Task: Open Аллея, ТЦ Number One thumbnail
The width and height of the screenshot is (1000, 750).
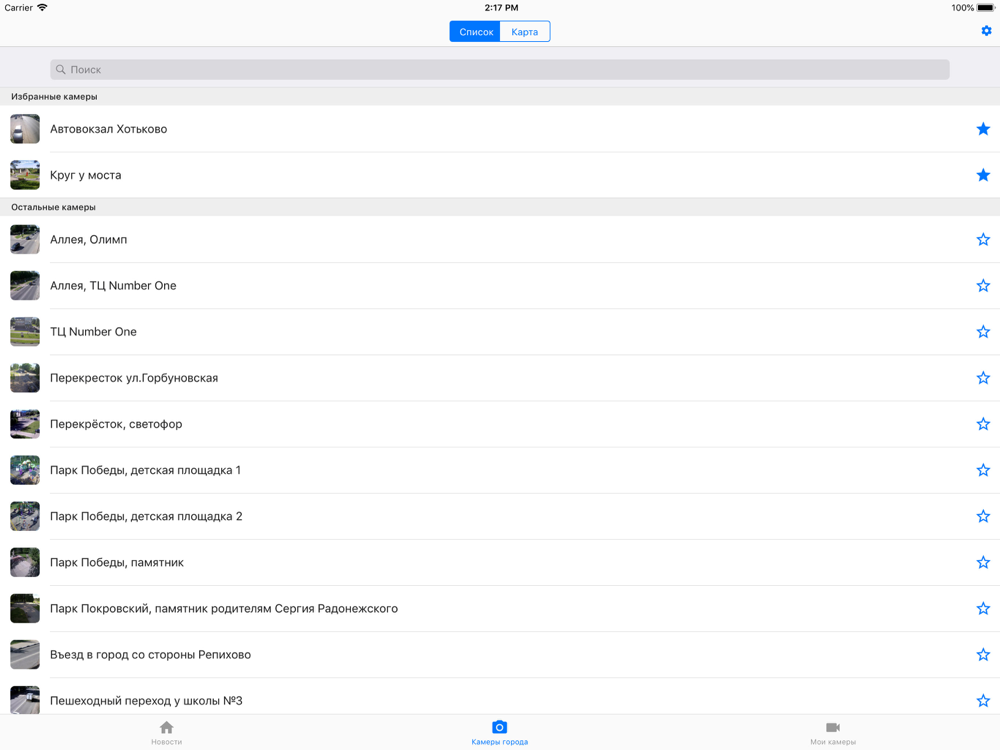Action: pyautogui.click(x=25, y=285)
